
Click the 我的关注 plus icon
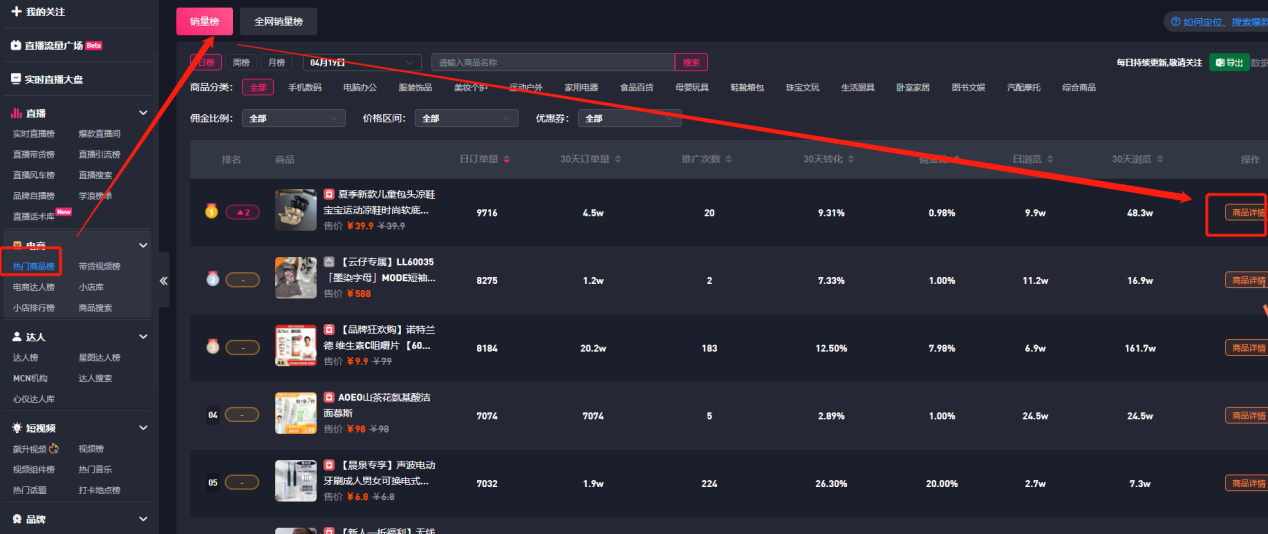16,11
